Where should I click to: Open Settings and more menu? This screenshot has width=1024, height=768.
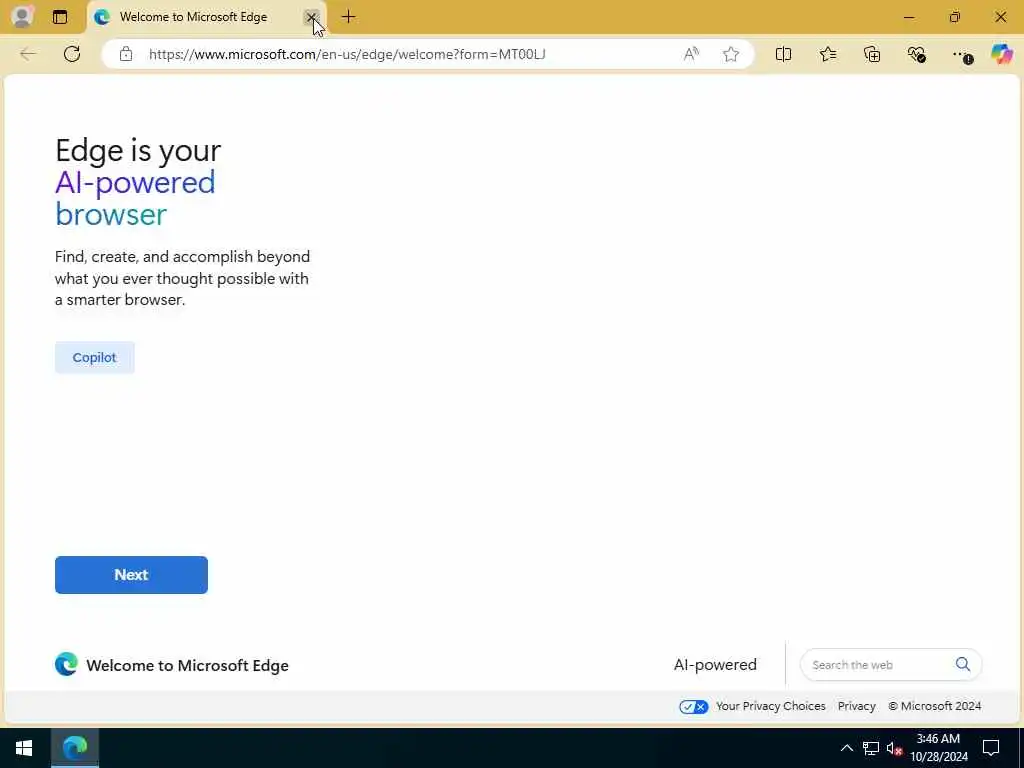click(x=961, y=55)
